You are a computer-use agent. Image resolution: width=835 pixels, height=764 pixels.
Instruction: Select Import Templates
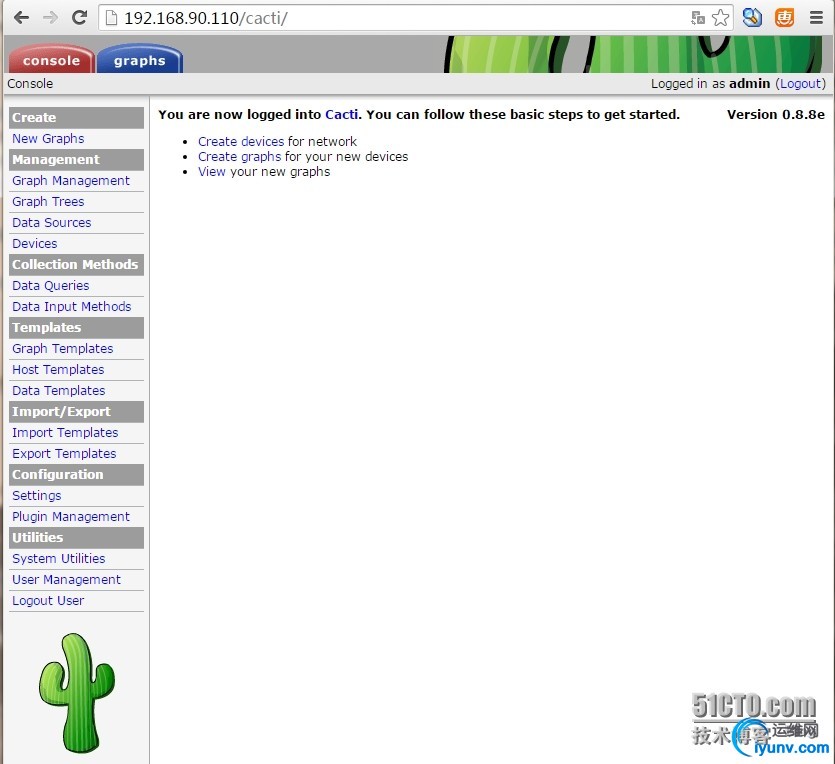[x=65, y=432]
